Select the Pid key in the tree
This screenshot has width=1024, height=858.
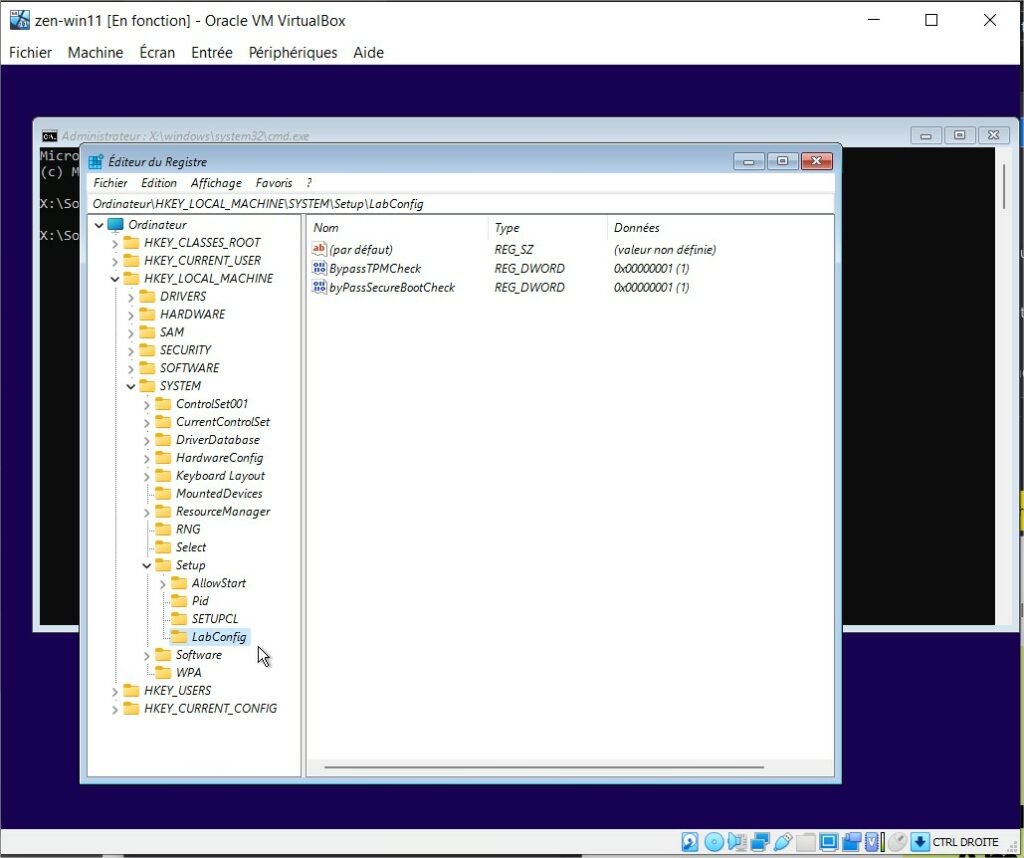pyautogui.click(x=200, y=601)
